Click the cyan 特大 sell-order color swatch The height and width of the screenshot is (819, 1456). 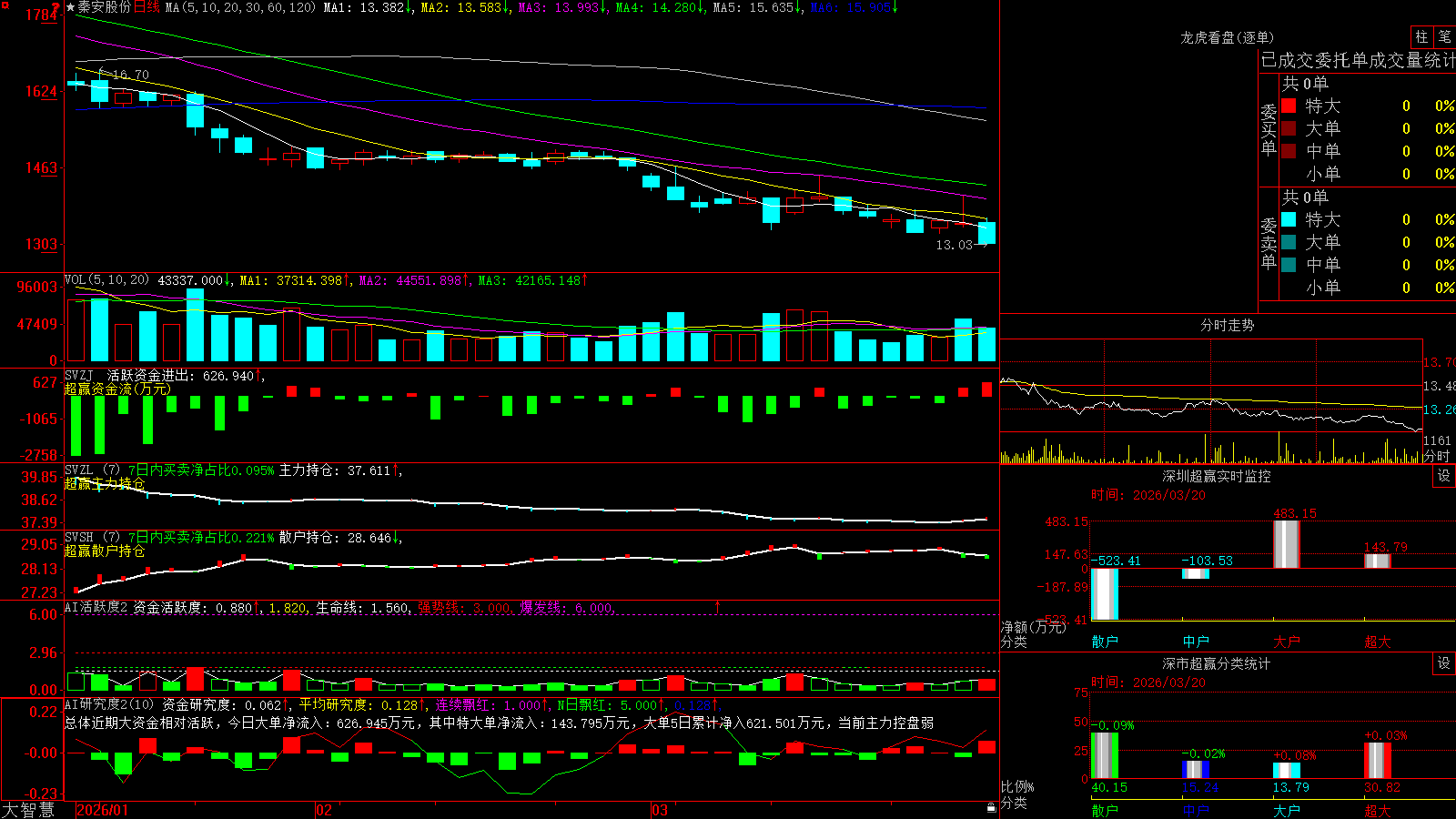(x=1289, y=219)
